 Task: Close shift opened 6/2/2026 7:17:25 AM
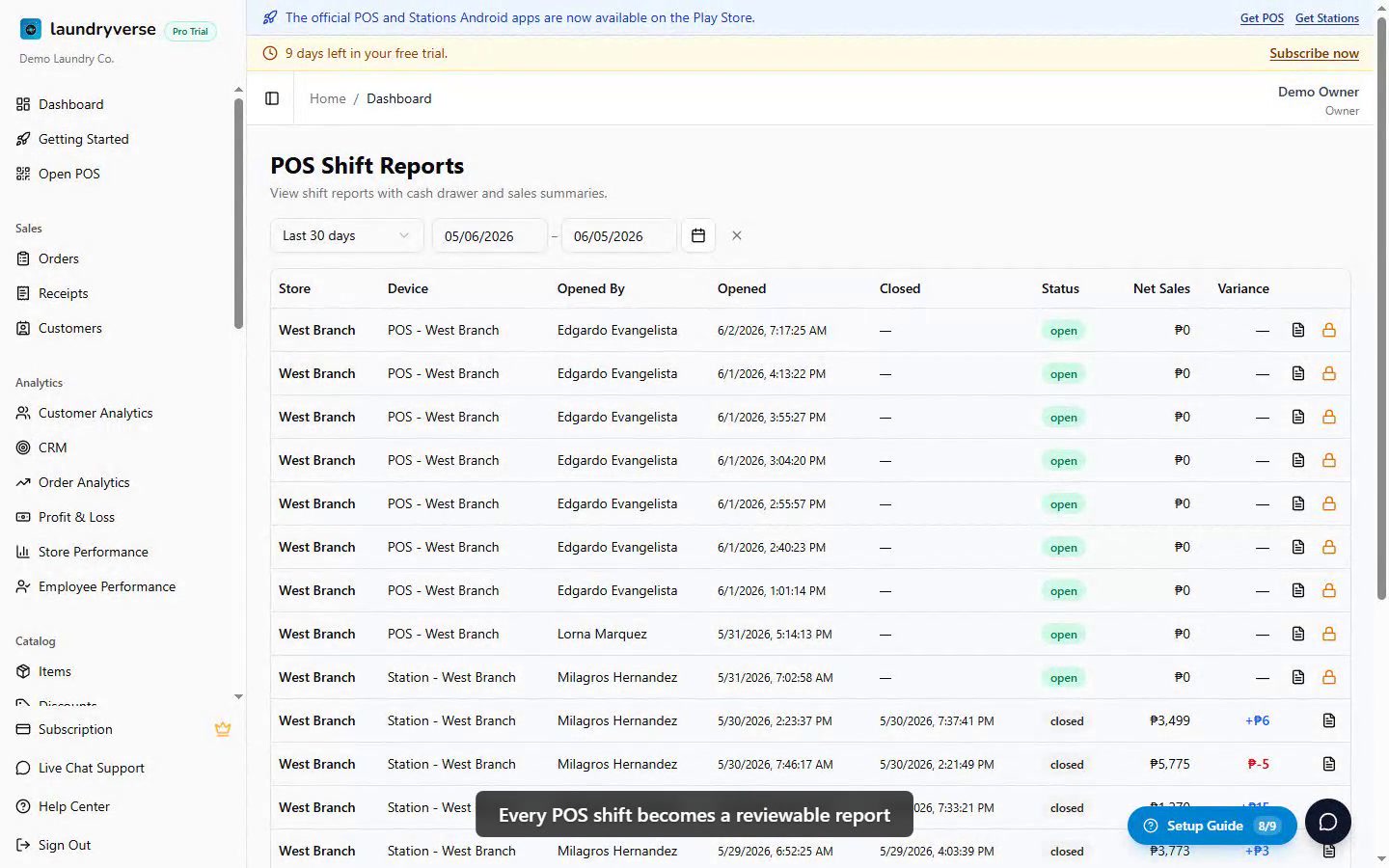(x=1329, y=330)
